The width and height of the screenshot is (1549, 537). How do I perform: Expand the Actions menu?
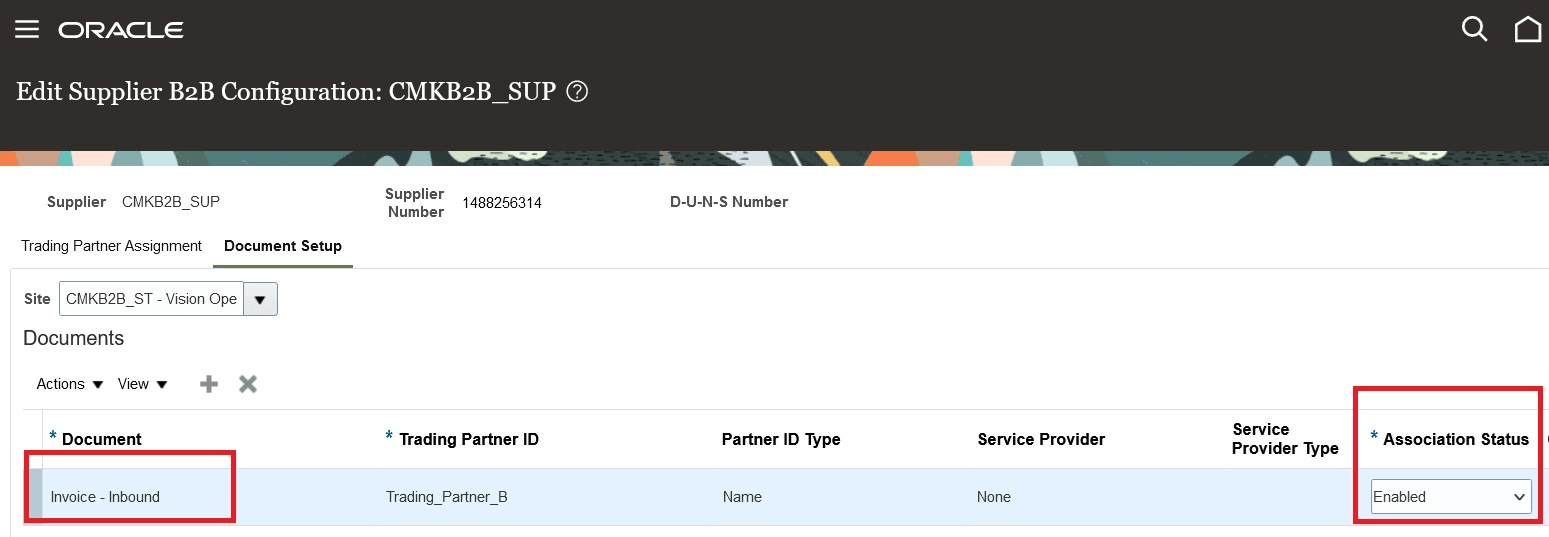pos(70,384)
